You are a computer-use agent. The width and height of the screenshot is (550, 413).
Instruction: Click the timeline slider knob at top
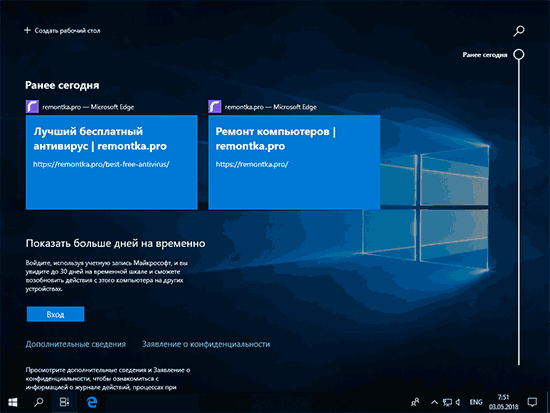coord(519,54)
